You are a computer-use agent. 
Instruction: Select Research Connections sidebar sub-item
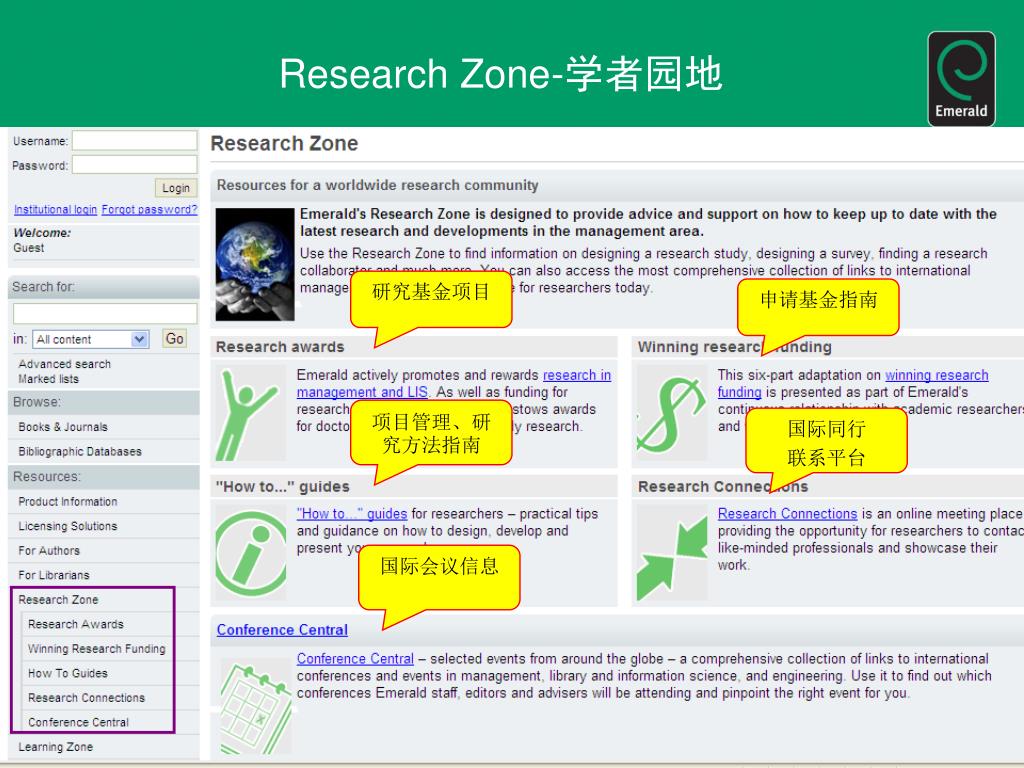pos(86,697)
